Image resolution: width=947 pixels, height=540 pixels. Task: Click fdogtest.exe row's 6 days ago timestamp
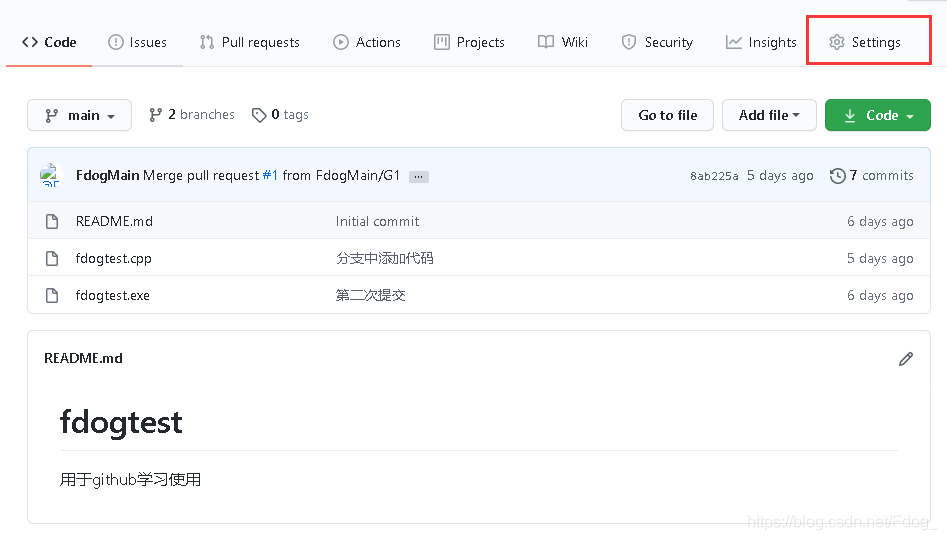[880, 295]
